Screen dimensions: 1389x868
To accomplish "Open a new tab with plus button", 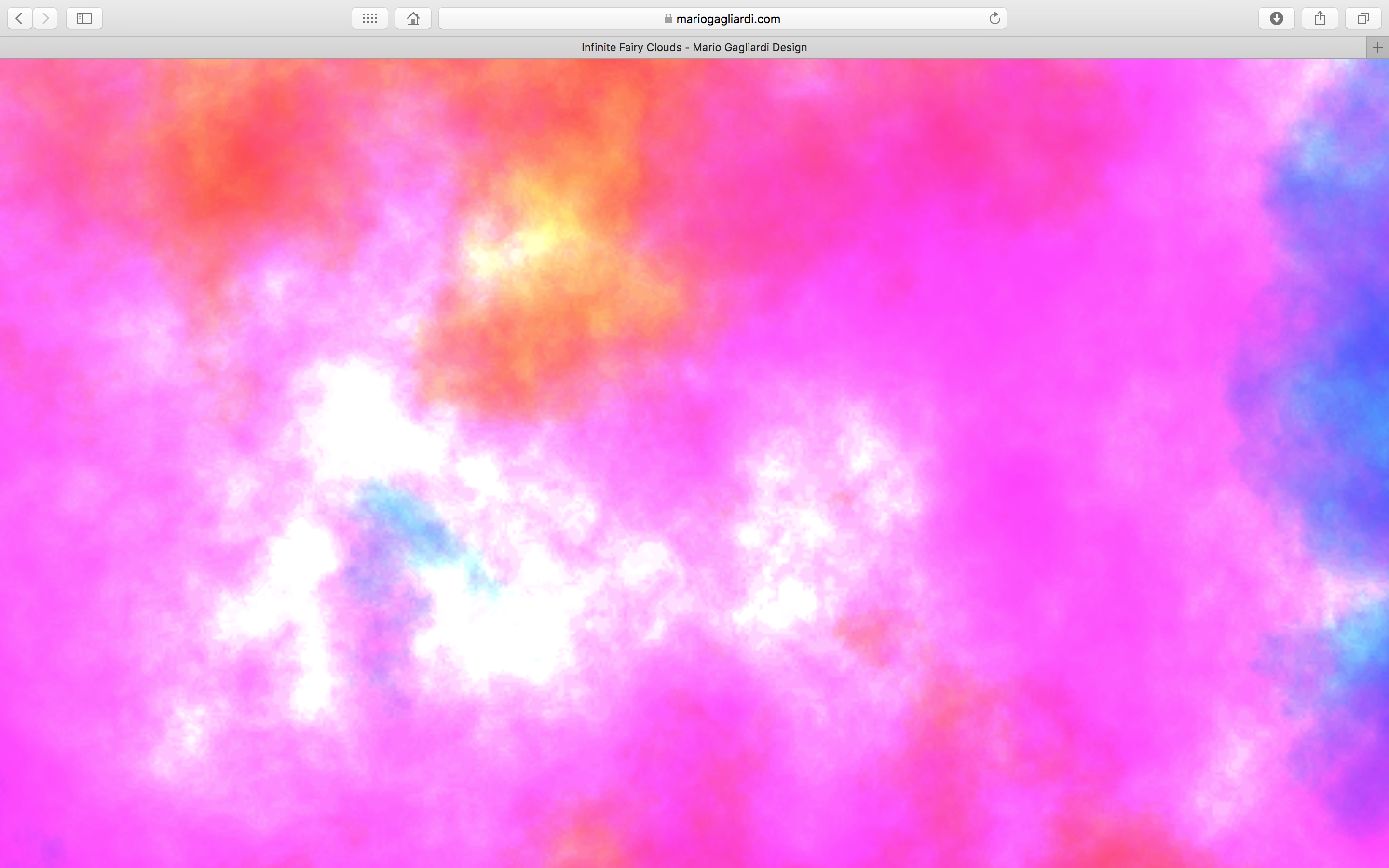I will 1377,48.
